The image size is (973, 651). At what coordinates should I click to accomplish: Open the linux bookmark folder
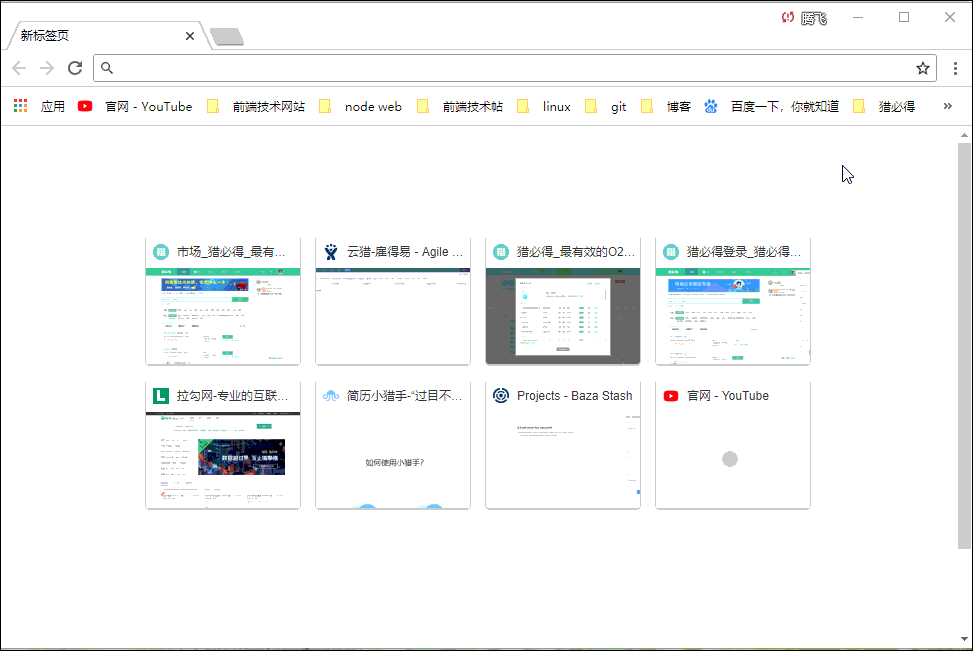point(545,106)
